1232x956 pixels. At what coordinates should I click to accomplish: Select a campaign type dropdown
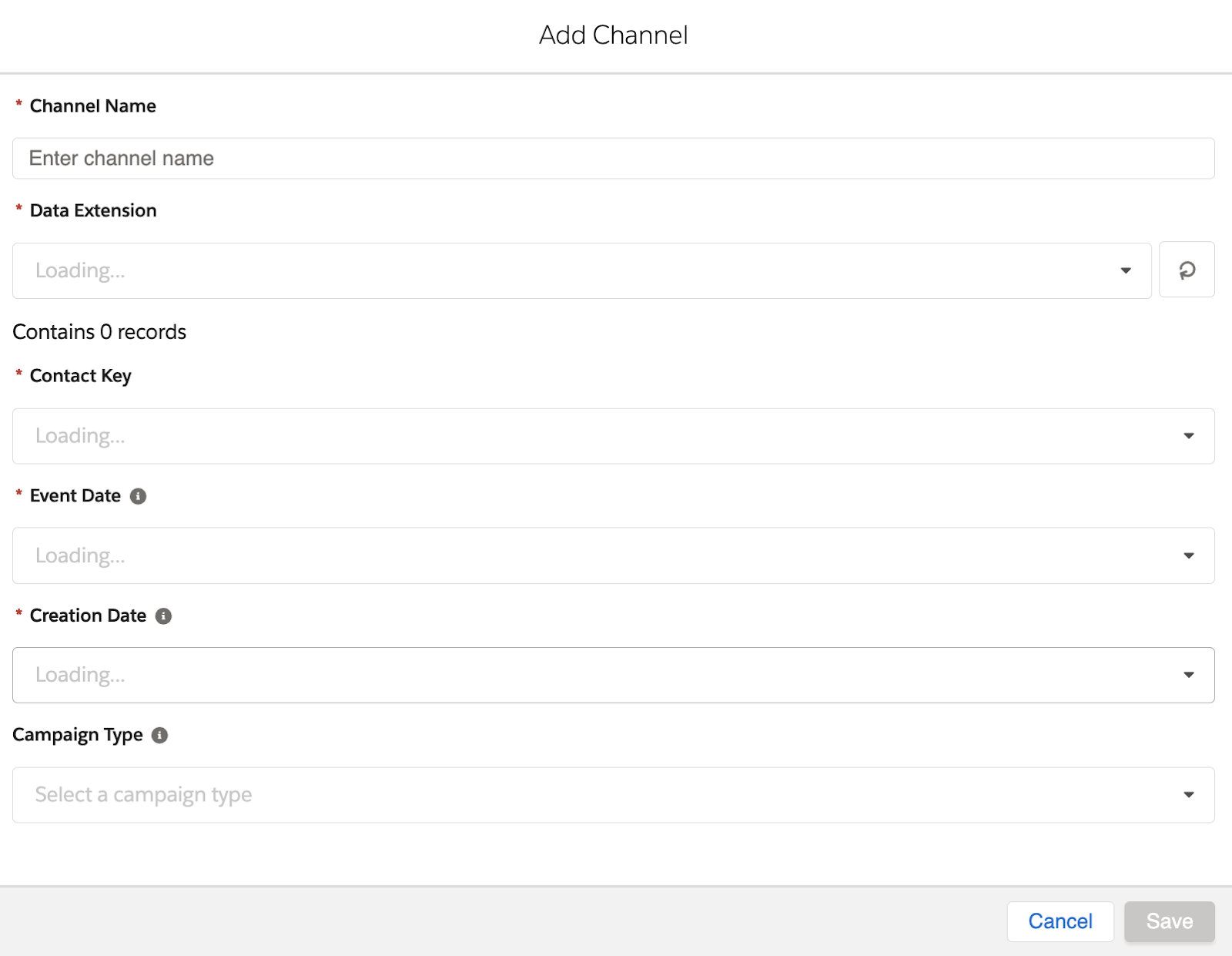click(x=613, y=795)
